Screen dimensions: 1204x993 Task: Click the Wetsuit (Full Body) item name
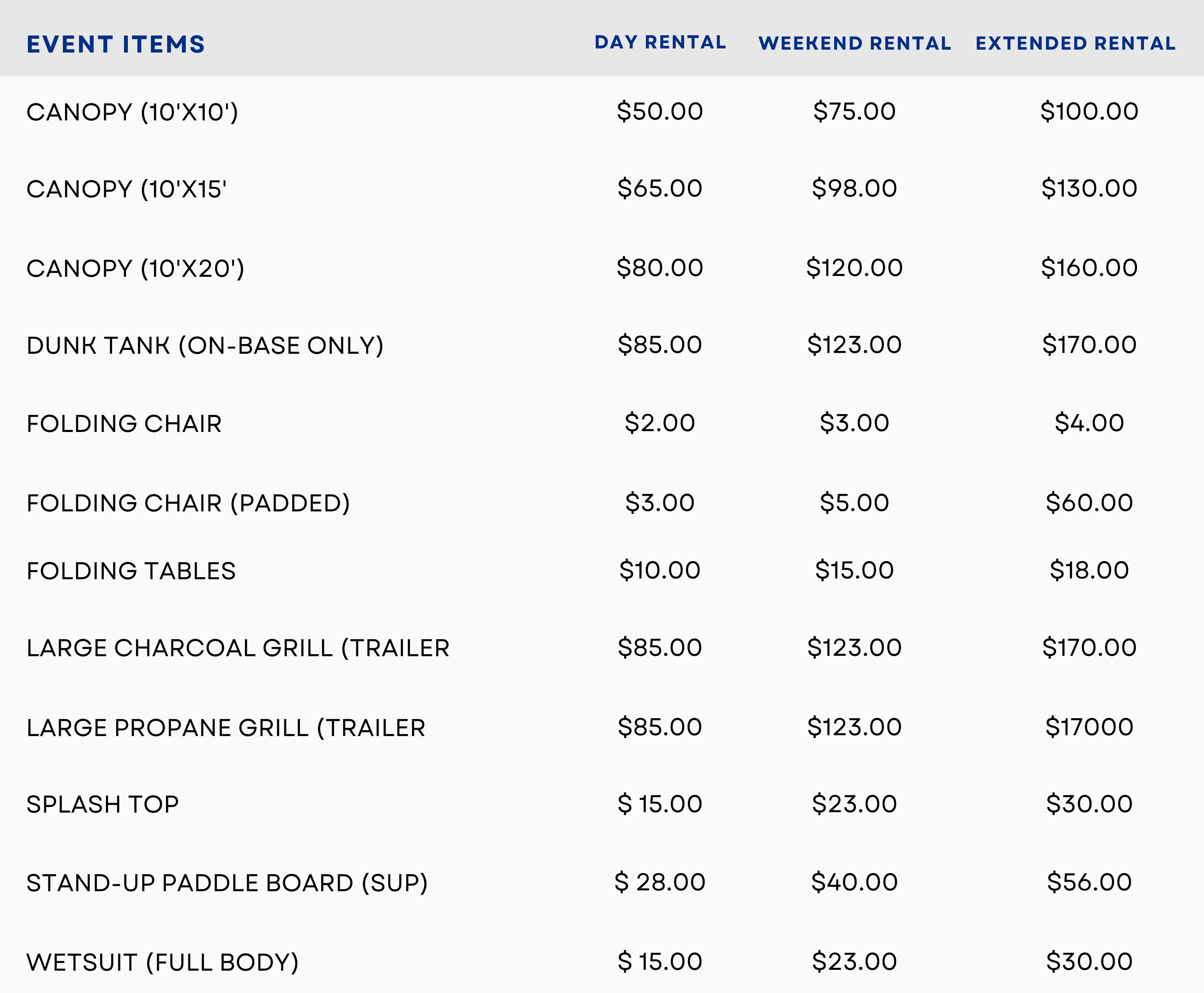[163, 962]
